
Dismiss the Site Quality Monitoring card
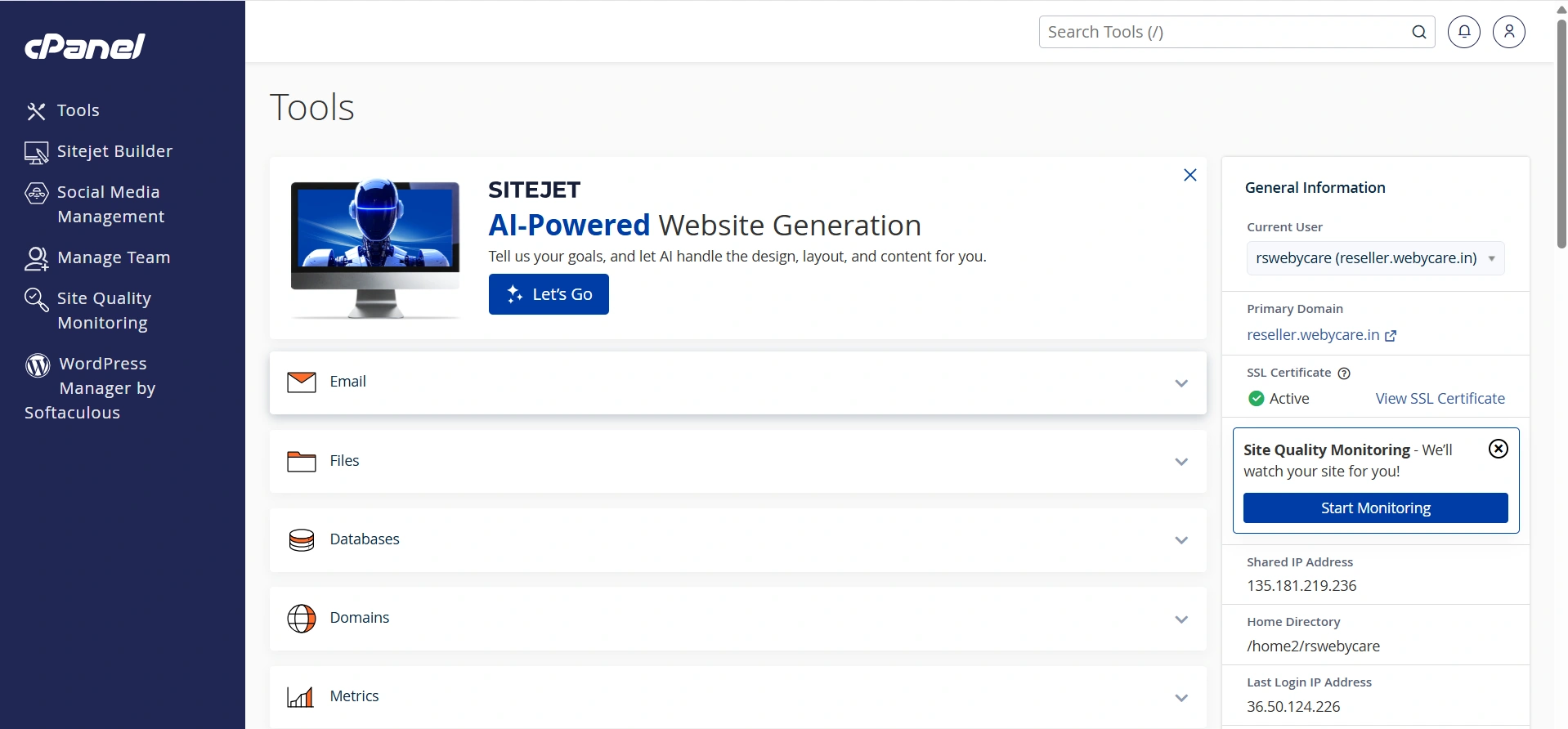(x=1499, y=449)
